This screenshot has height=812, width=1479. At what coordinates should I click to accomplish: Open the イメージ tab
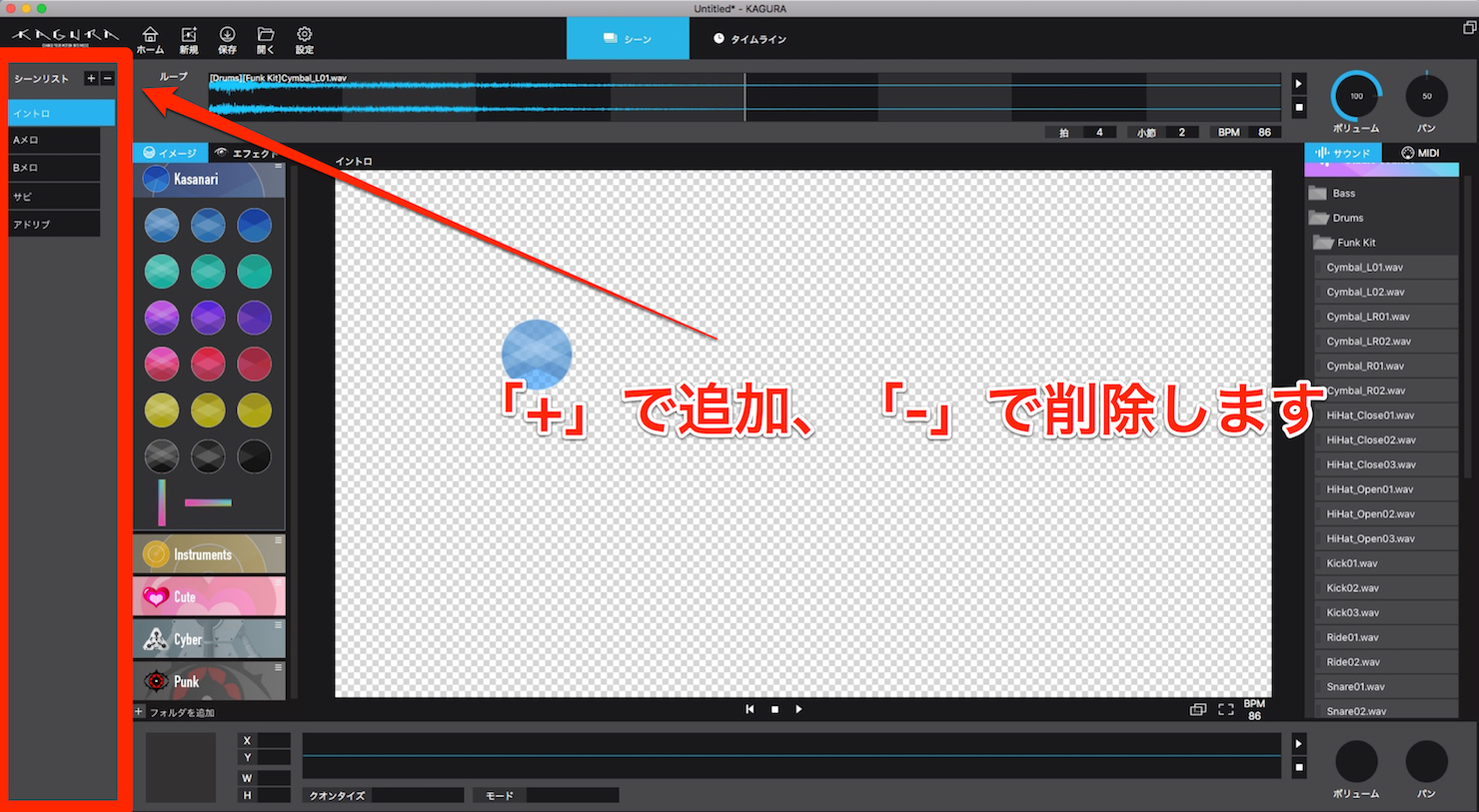click(x=170, y=153)
